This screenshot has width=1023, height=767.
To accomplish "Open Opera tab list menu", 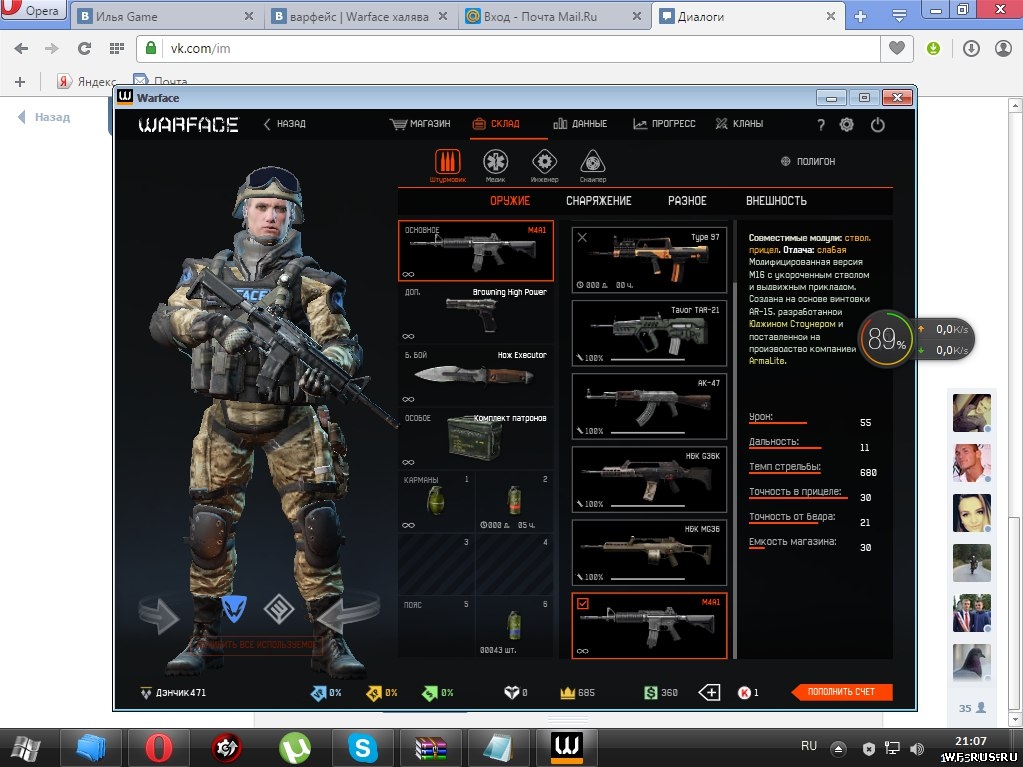I will (x=899, y=16).
